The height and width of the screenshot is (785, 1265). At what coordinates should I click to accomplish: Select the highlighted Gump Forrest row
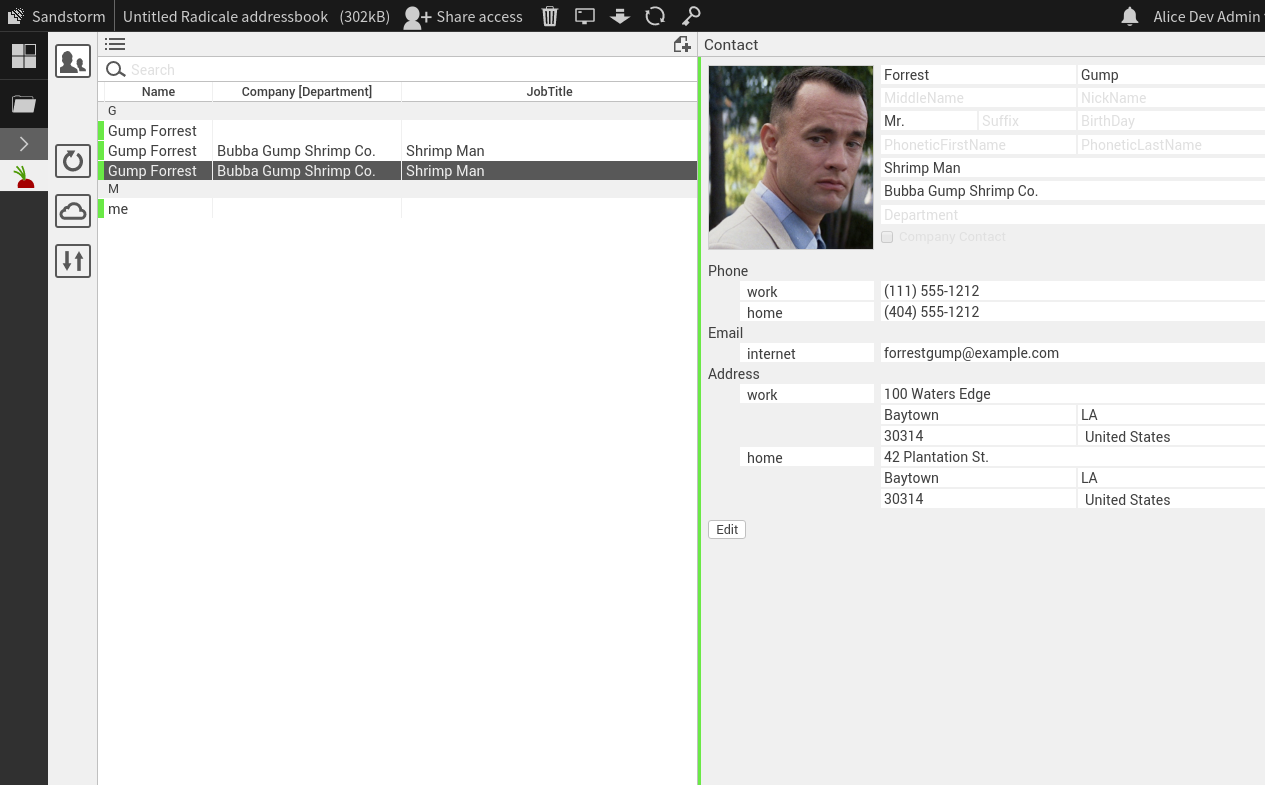coord(400,171)
